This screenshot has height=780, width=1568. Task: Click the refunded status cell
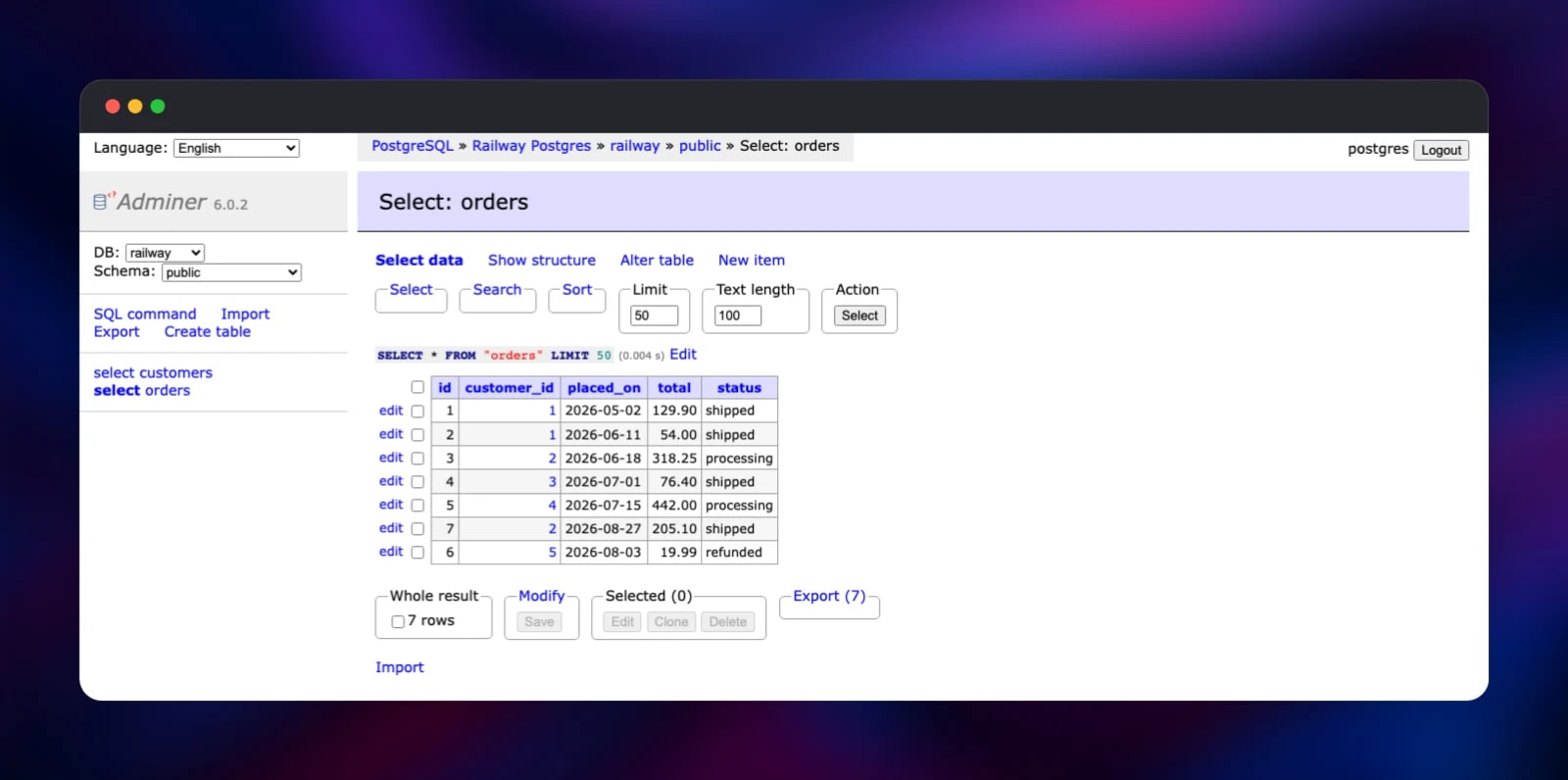[739, 553]
